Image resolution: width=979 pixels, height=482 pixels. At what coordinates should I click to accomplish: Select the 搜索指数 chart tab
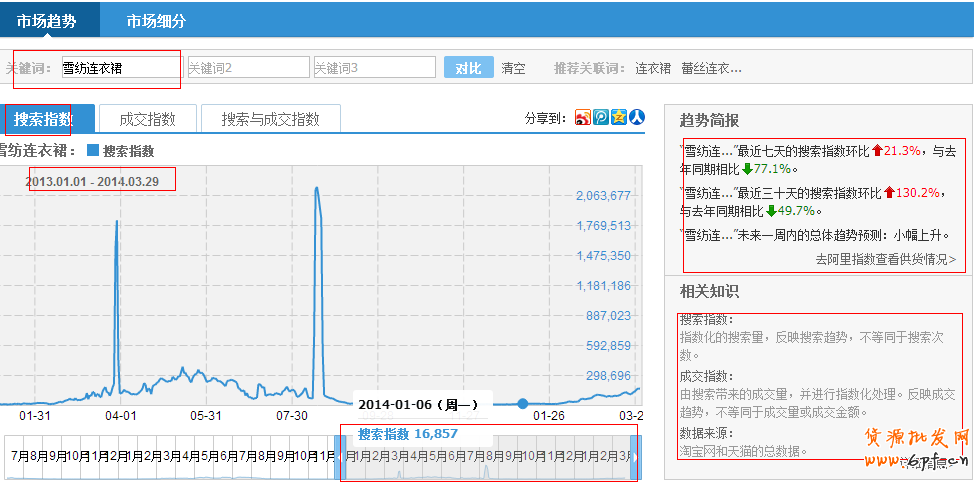pyautogui.click(x=44, y=120)
